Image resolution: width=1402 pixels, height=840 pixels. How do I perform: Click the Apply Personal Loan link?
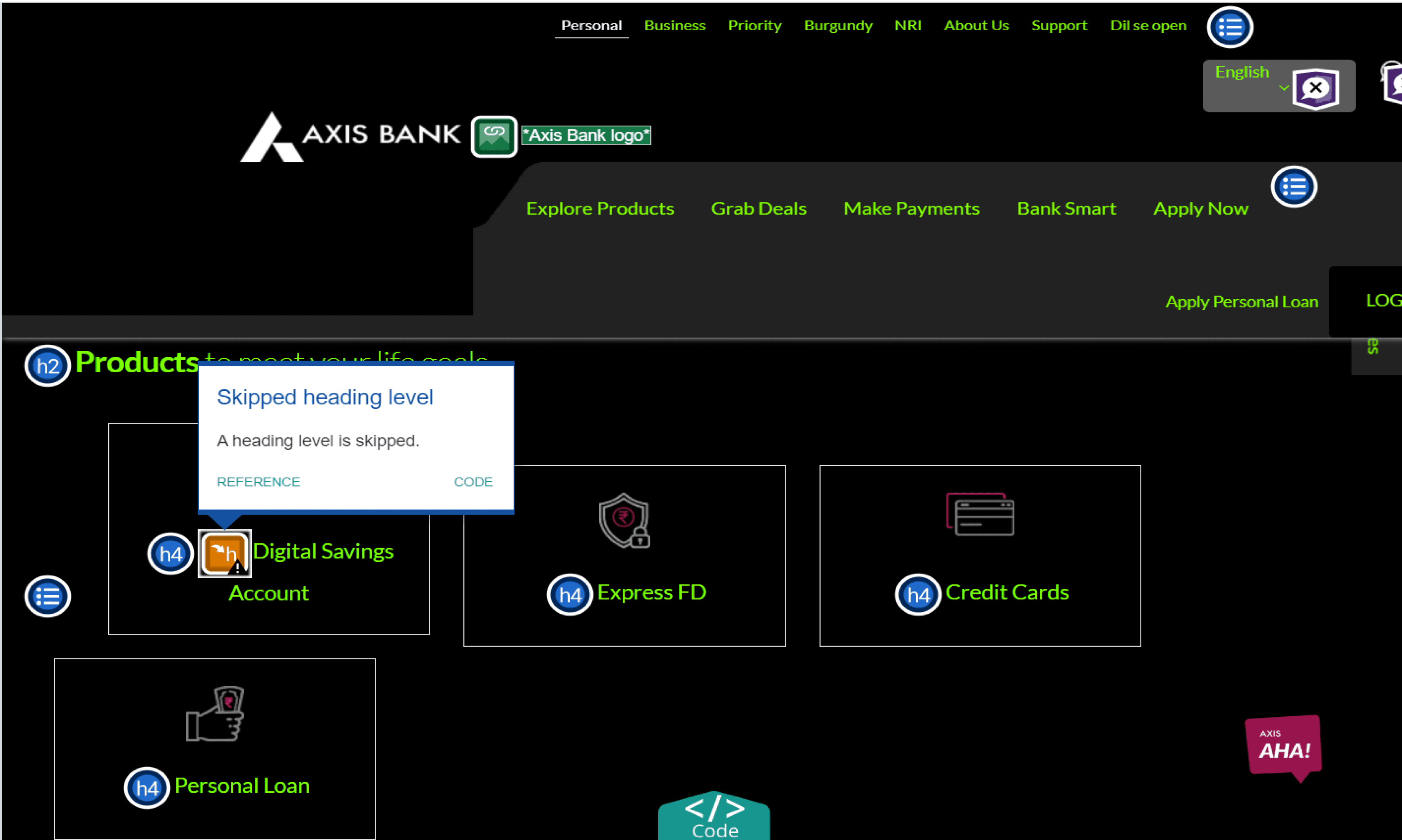(x=1242, y=302)
